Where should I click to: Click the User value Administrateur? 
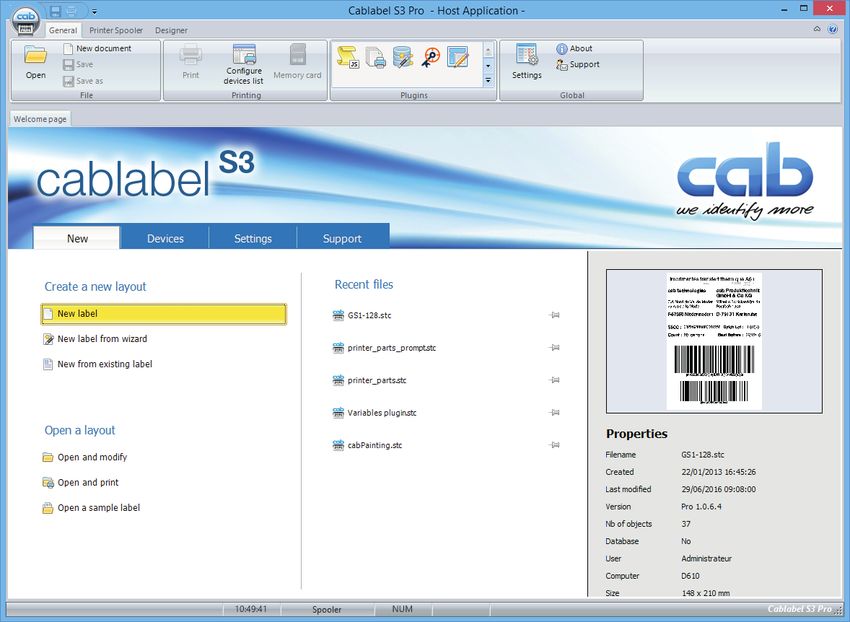[706, 559]
